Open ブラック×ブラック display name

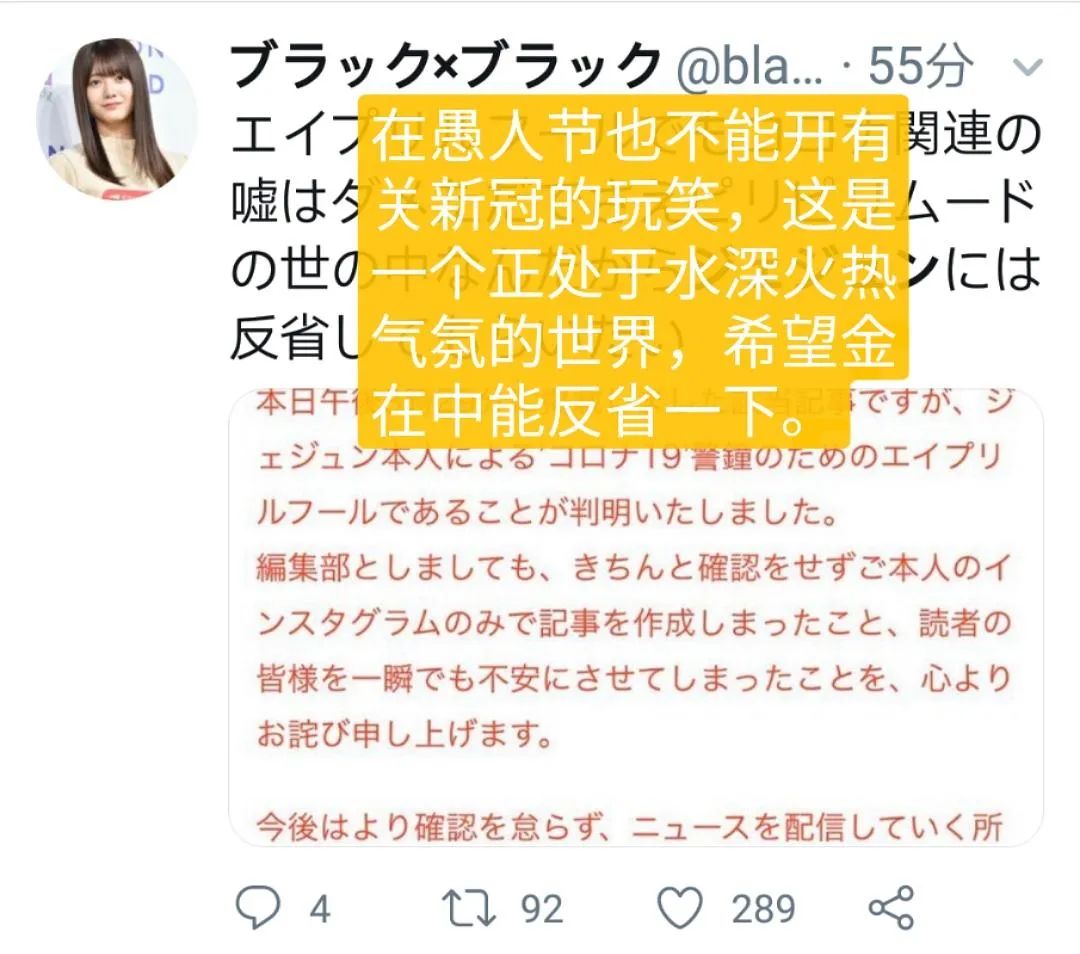tap(445, 66)
